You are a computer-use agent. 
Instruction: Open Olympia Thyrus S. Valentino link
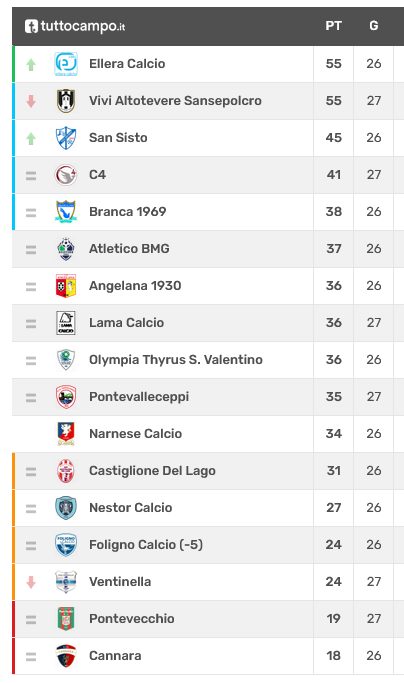tap(176, 360)
